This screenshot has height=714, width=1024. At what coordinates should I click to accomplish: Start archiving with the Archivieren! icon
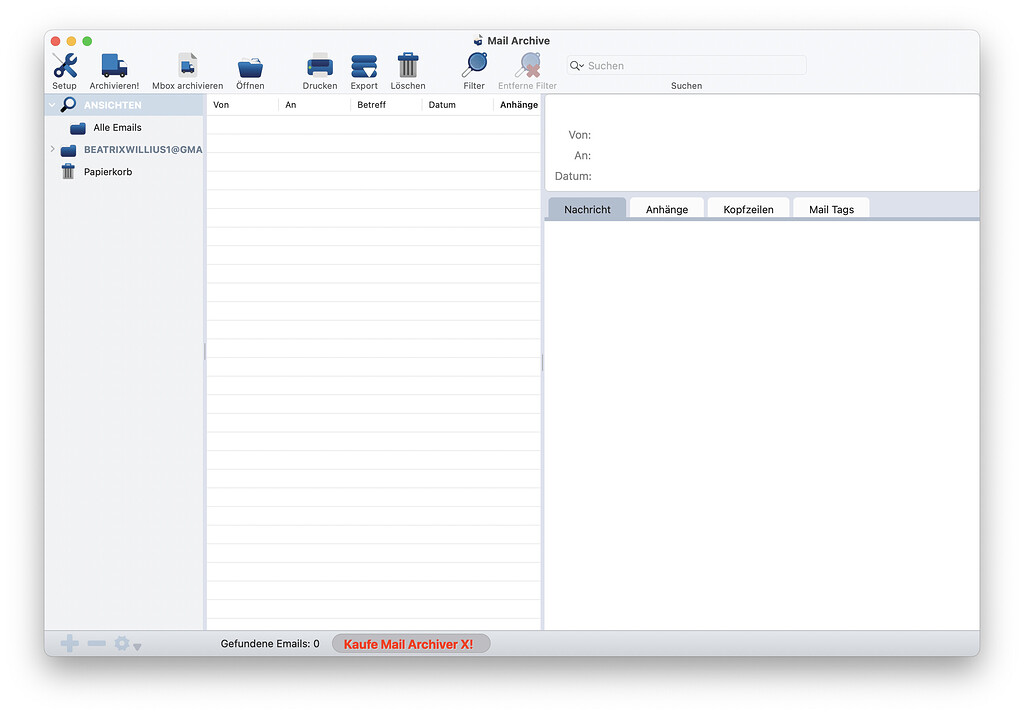[113, 66]
